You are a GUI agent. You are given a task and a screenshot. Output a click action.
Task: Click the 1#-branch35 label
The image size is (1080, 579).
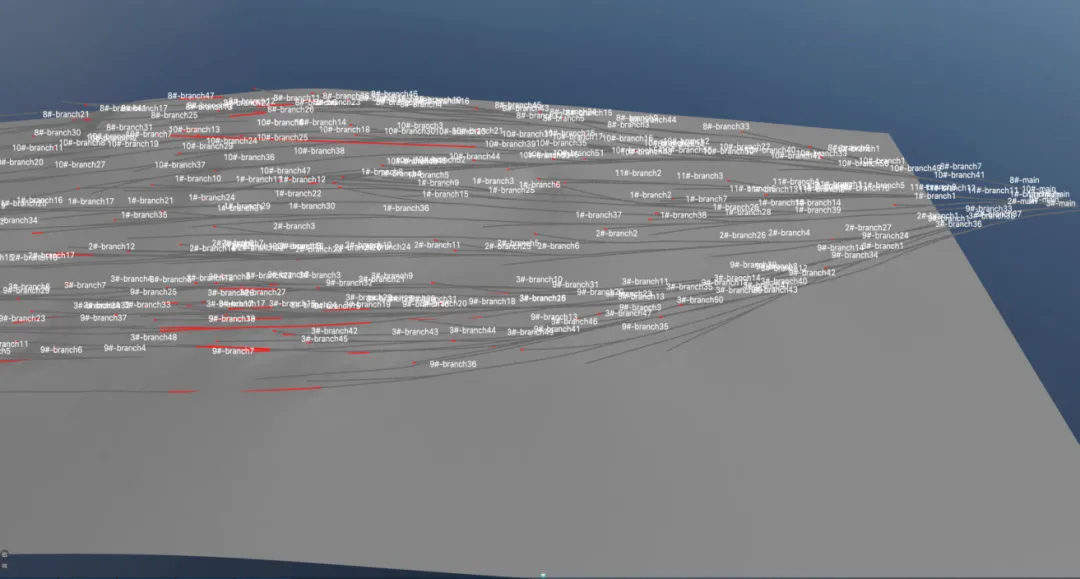click(x=144, y=215)
